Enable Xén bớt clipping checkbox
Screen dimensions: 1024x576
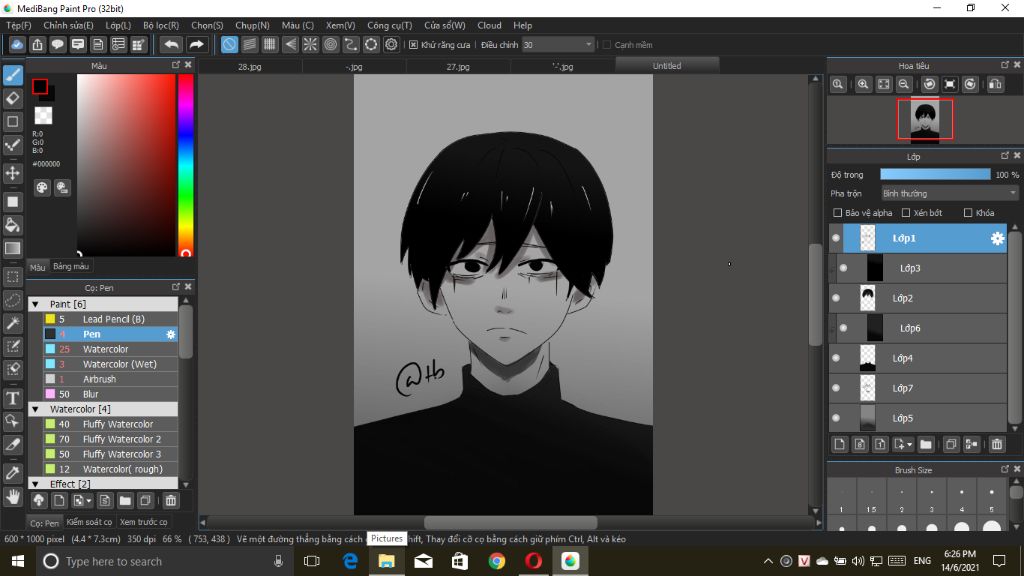(906, 213)
